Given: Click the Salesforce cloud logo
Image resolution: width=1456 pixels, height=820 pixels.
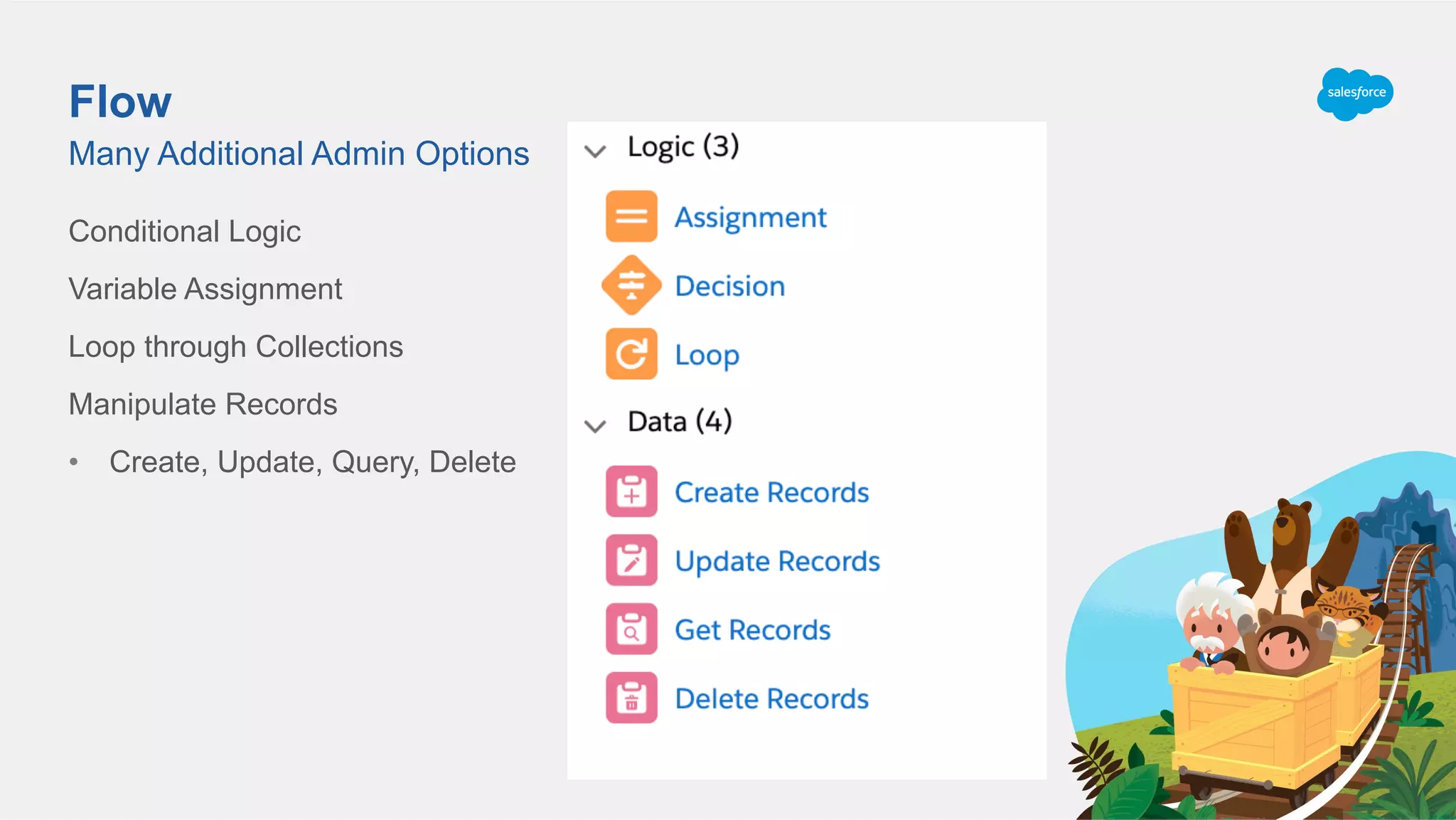Looking at the screenshot, I should (1355, 93).
